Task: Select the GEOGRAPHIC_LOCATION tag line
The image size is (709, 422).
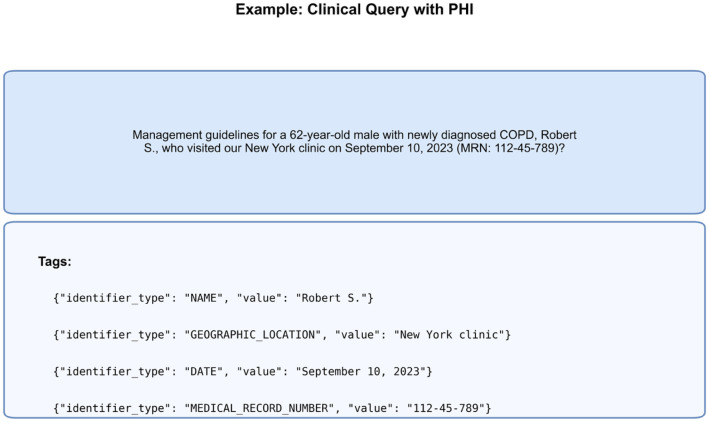Action: (282, 335)
